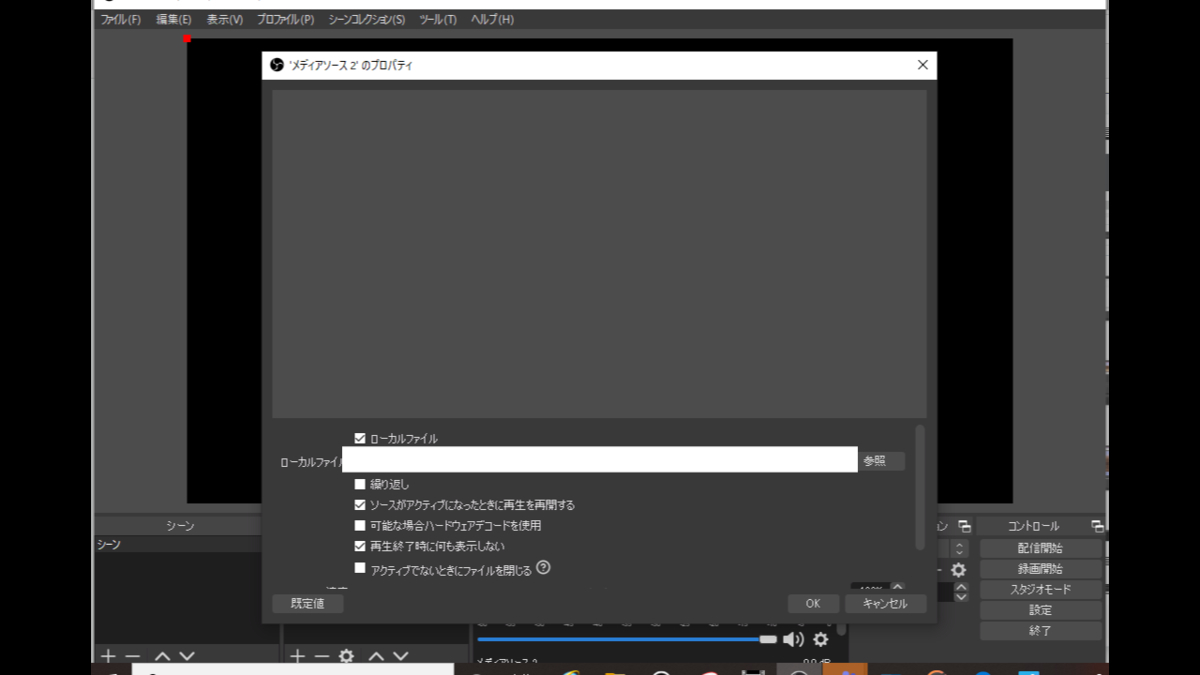
Task: Open the sources panel gear icon
Action: pos(345,656)
